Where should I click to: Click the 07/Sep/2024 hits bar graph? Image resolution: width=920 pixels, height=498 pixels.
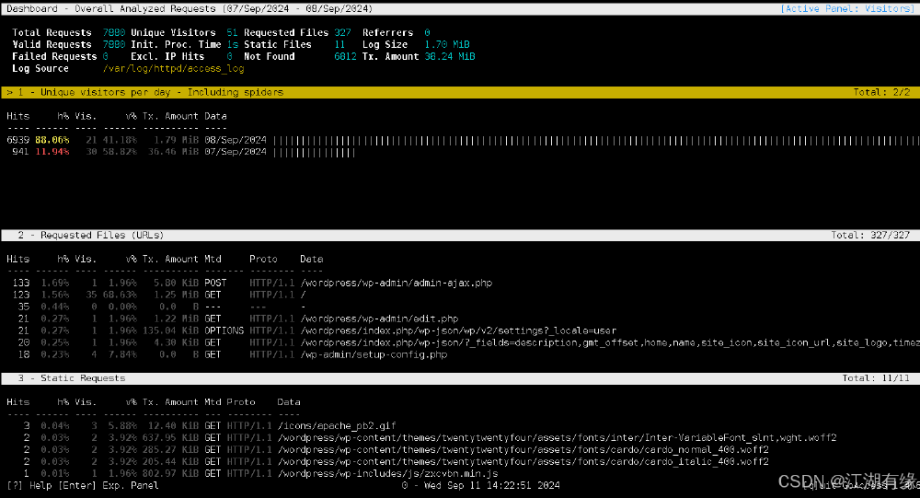pos(314,153)
